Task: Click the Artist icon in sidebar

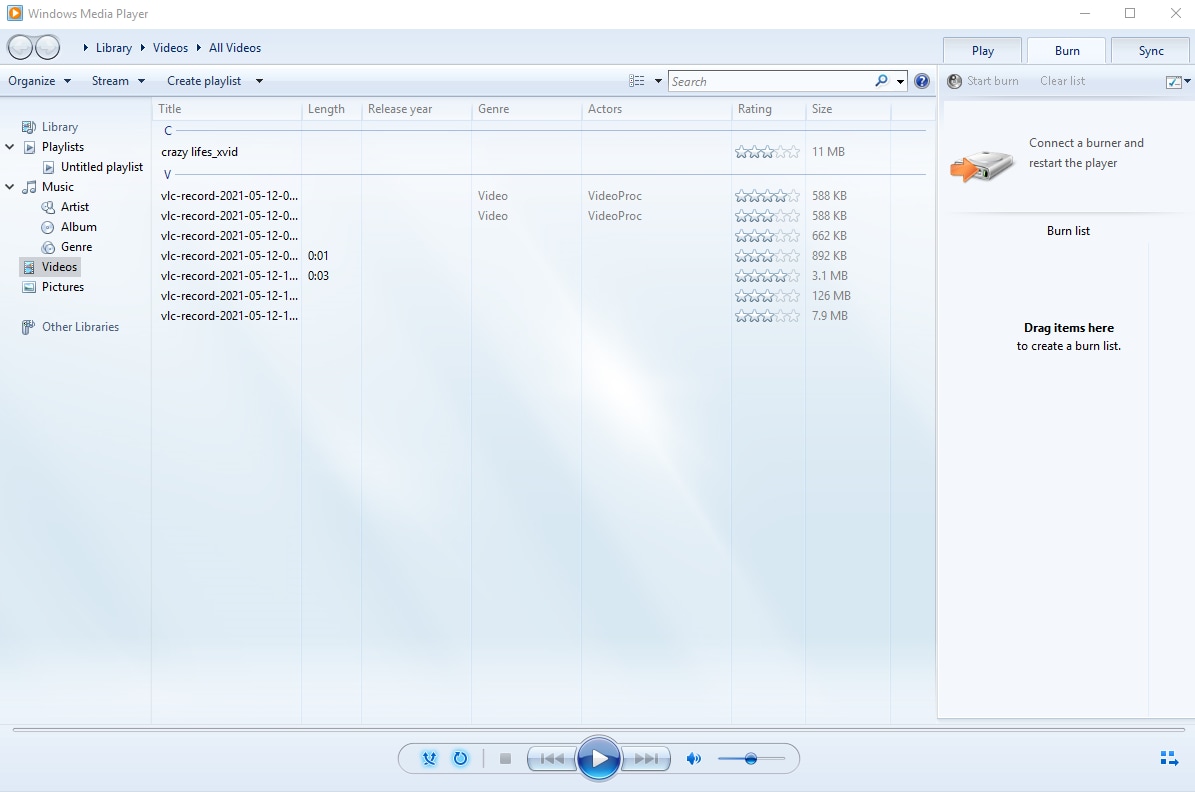Action: click(x=48, y=207)
